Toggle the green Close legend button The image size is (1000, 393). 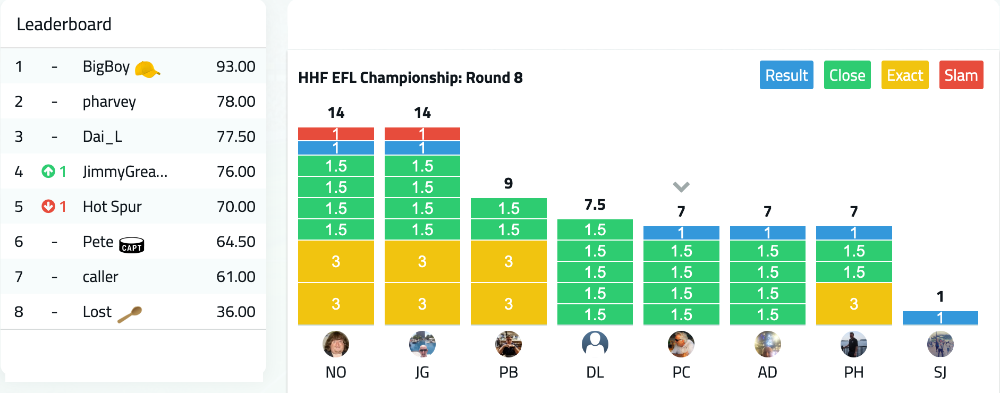click(847, 75)
